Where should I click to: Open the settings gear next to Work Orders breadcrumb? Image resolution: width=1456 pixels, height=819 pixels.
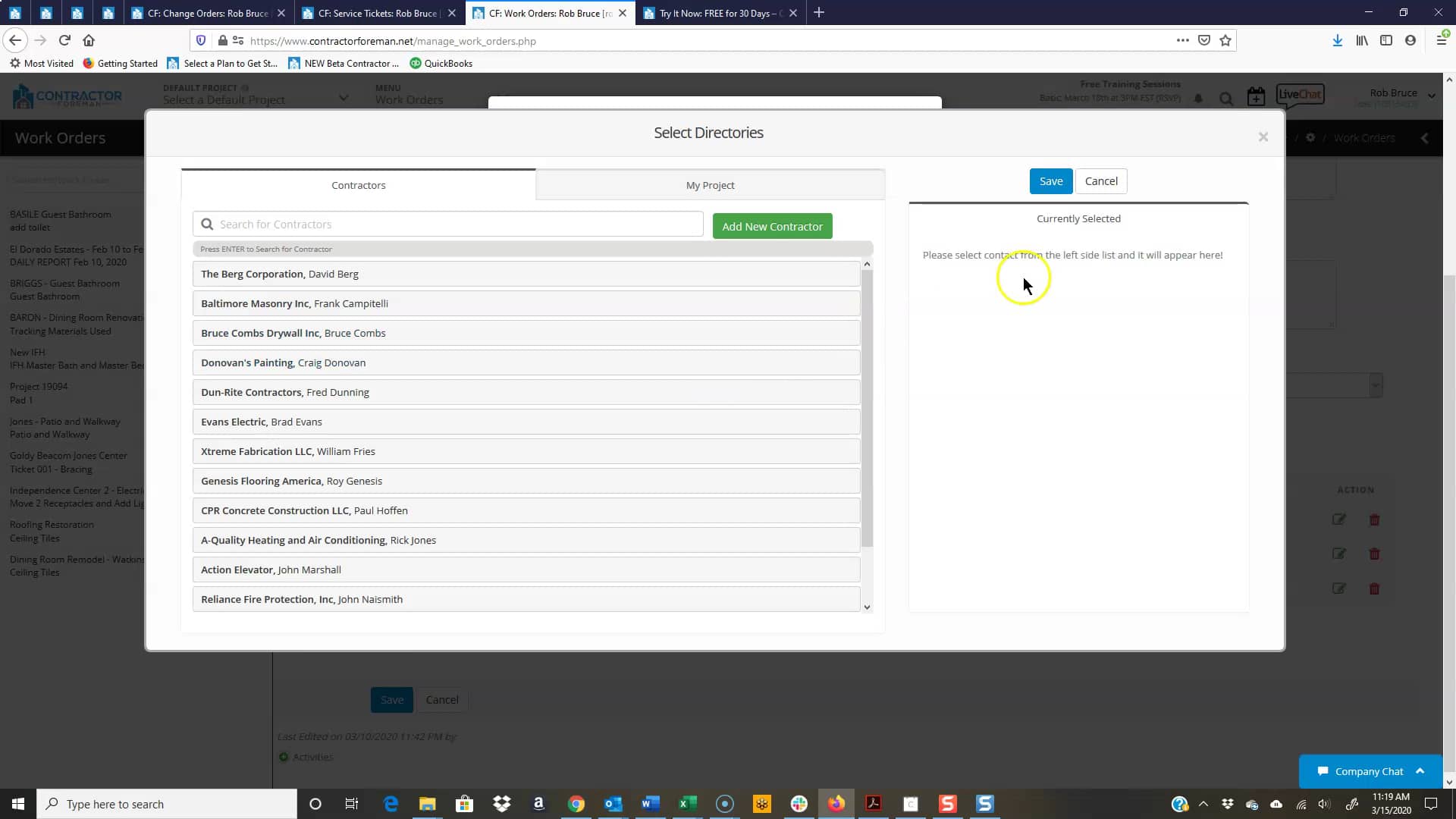click(1310, 137)
